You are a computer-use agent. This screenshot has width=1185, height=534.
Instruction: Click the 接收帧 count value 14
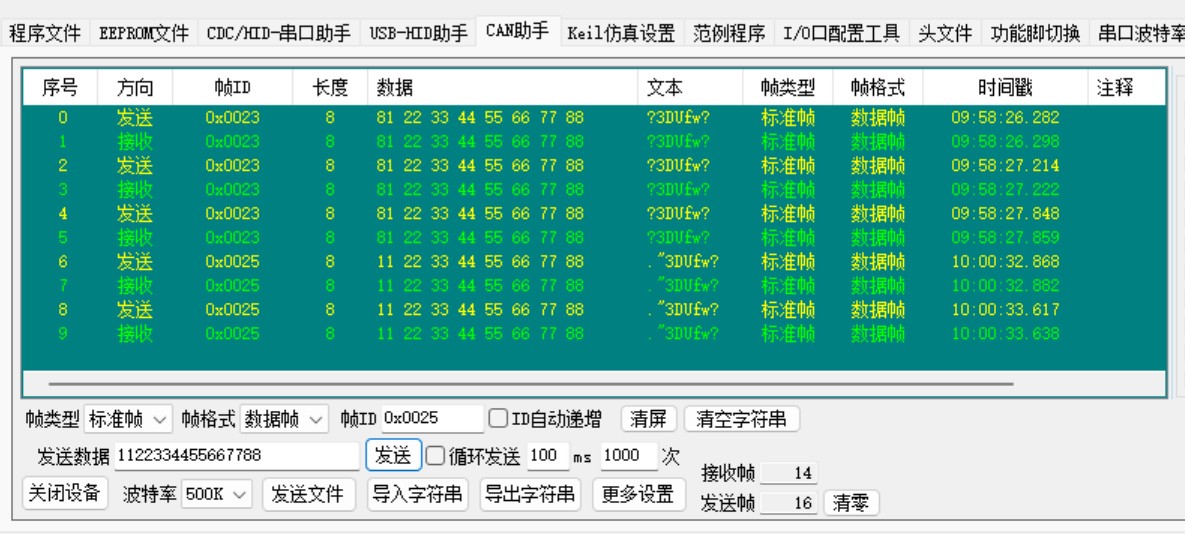click(788, 474)
